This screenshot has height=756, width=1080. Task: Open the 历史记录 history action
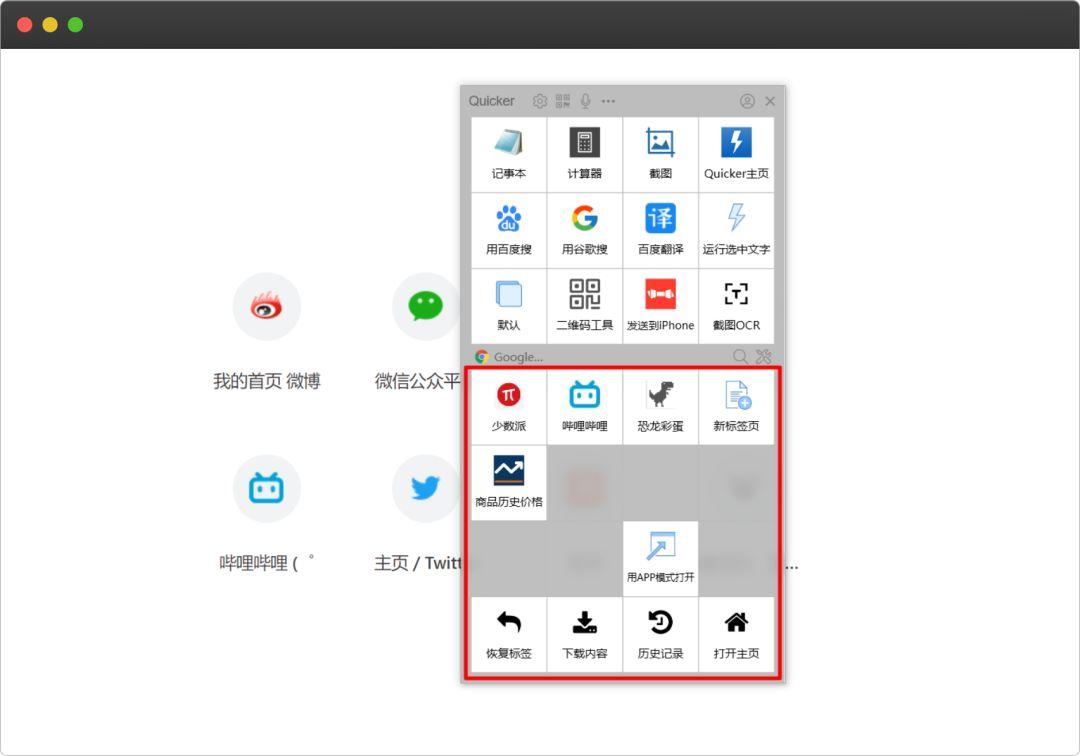[x=661, y=634]
